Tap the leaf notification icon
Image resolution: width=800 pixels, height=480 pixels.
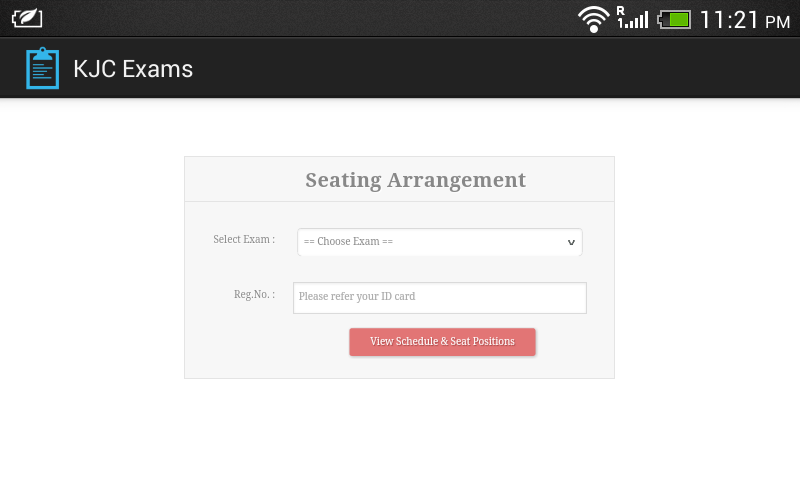27,19
